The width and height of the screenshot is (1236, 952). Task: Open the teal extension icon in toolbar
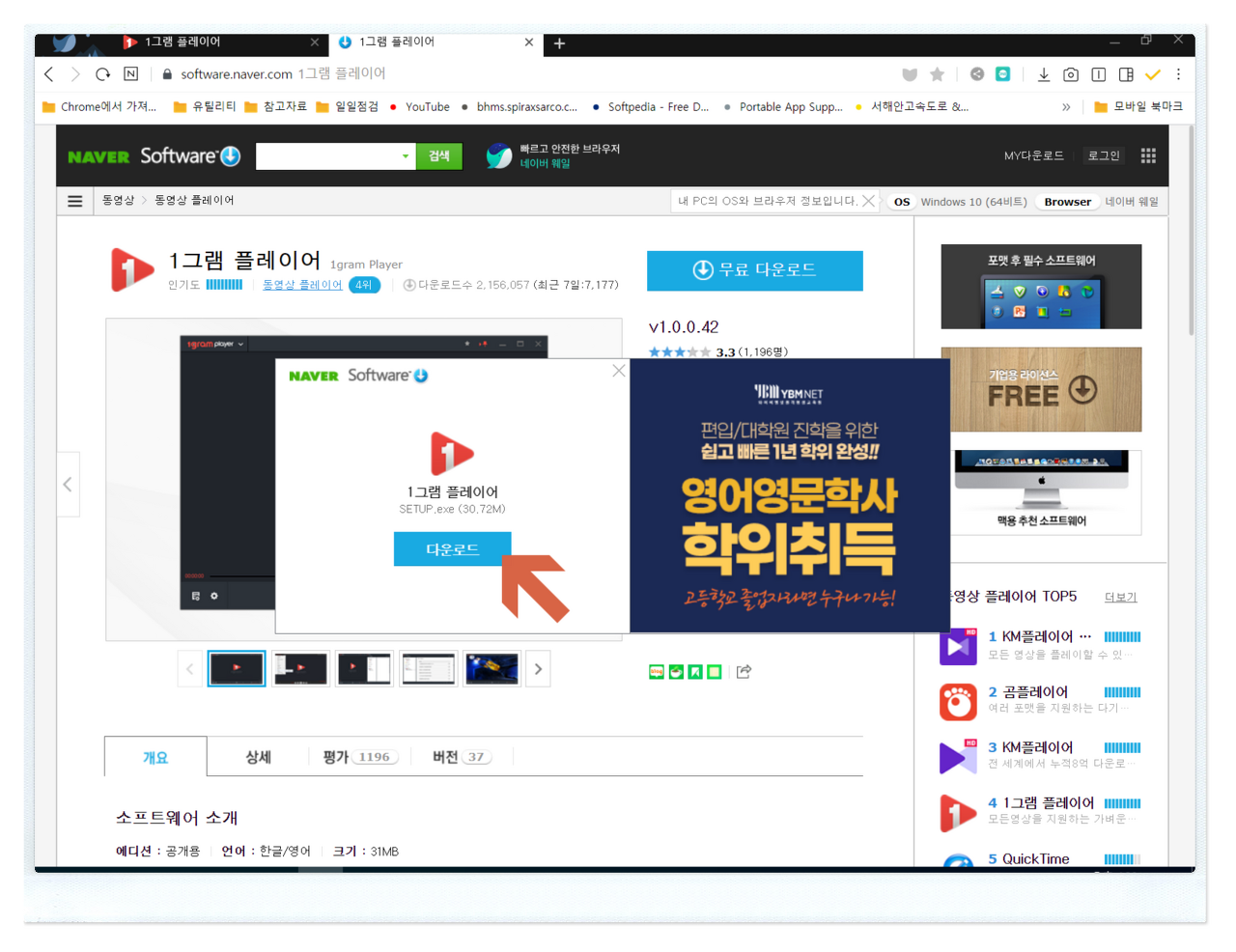tap(1003, 74)
